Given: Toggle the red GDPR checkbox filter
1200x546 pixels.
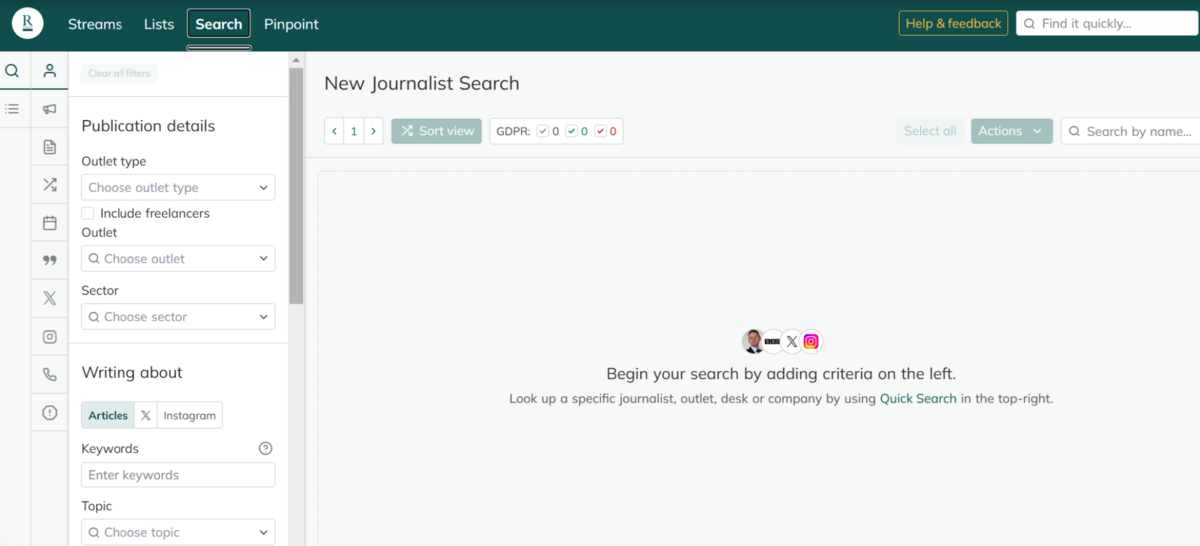Looking at the screenshot, I should pos(600,131).
